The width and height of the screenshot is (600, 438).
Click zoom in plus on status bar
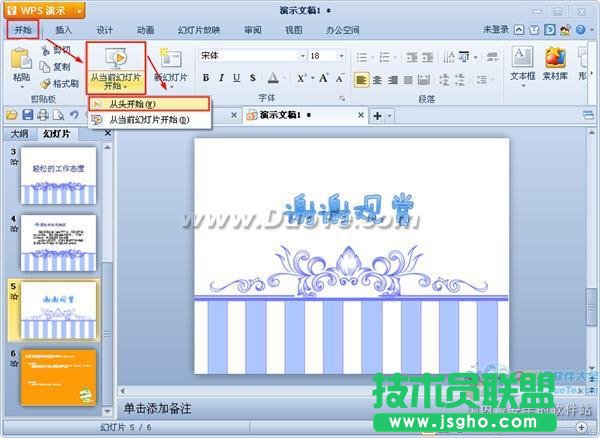point(581,427)
